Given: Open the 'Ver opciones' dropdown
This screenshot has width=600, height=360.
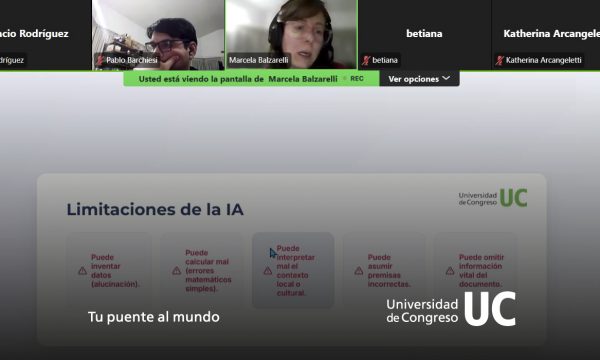Looking at the screenshot, I should (x=419, y=79).
